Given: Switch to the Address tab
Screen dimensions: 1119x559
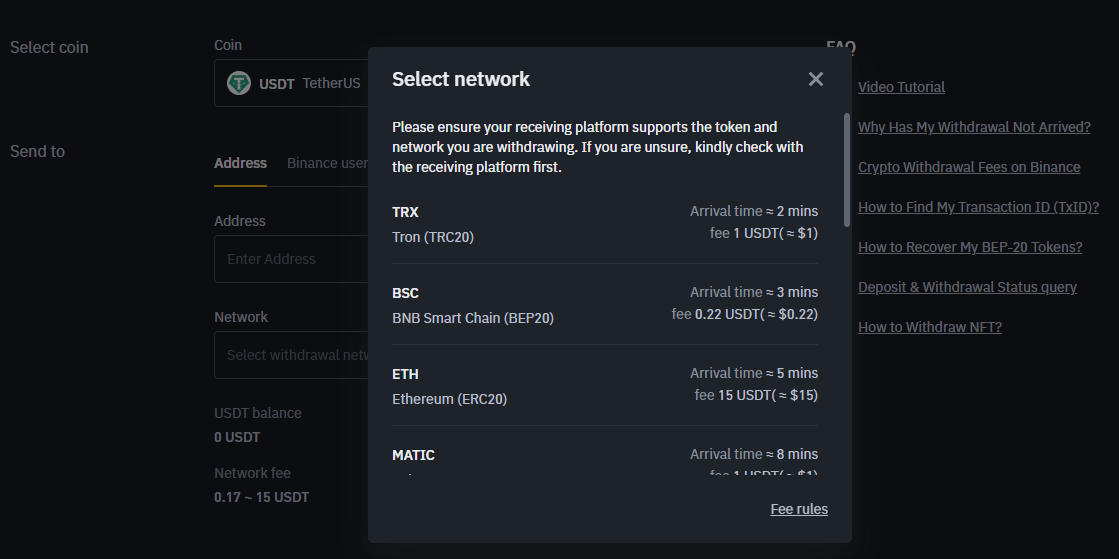Looking at the screenshot, I should (240, 163).
